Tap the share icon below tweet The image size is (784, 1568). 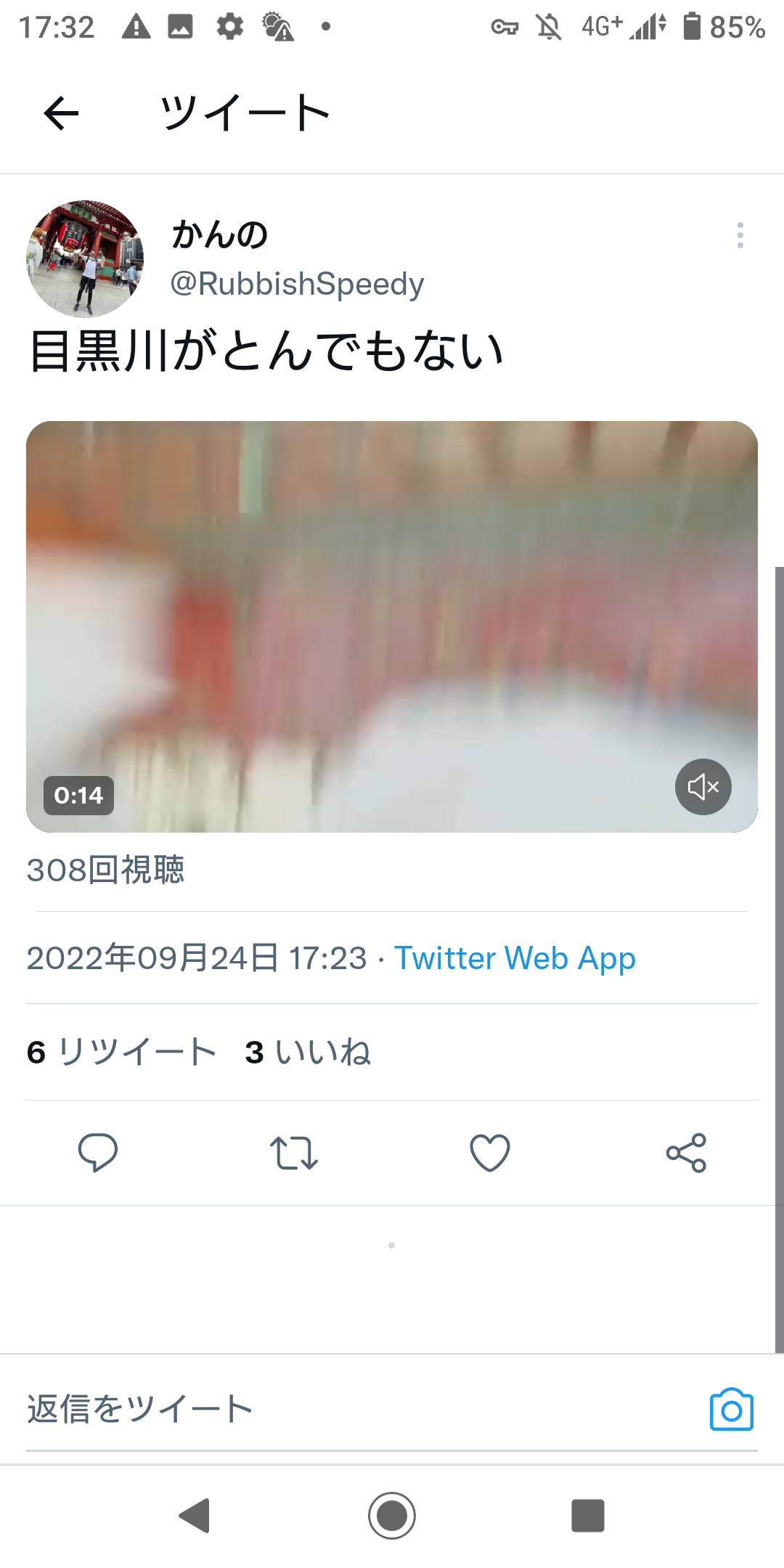686,1153
